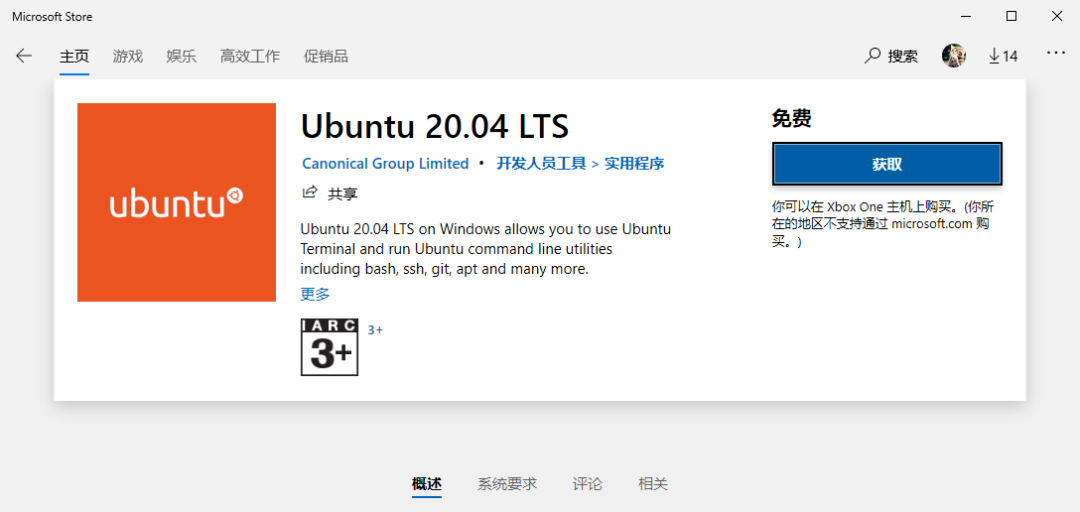Image resolution: width=1080 pixels, height=512 pixels.
Task: Click the Ubuntu 20.04 LTS title
Action: point(435,126)
